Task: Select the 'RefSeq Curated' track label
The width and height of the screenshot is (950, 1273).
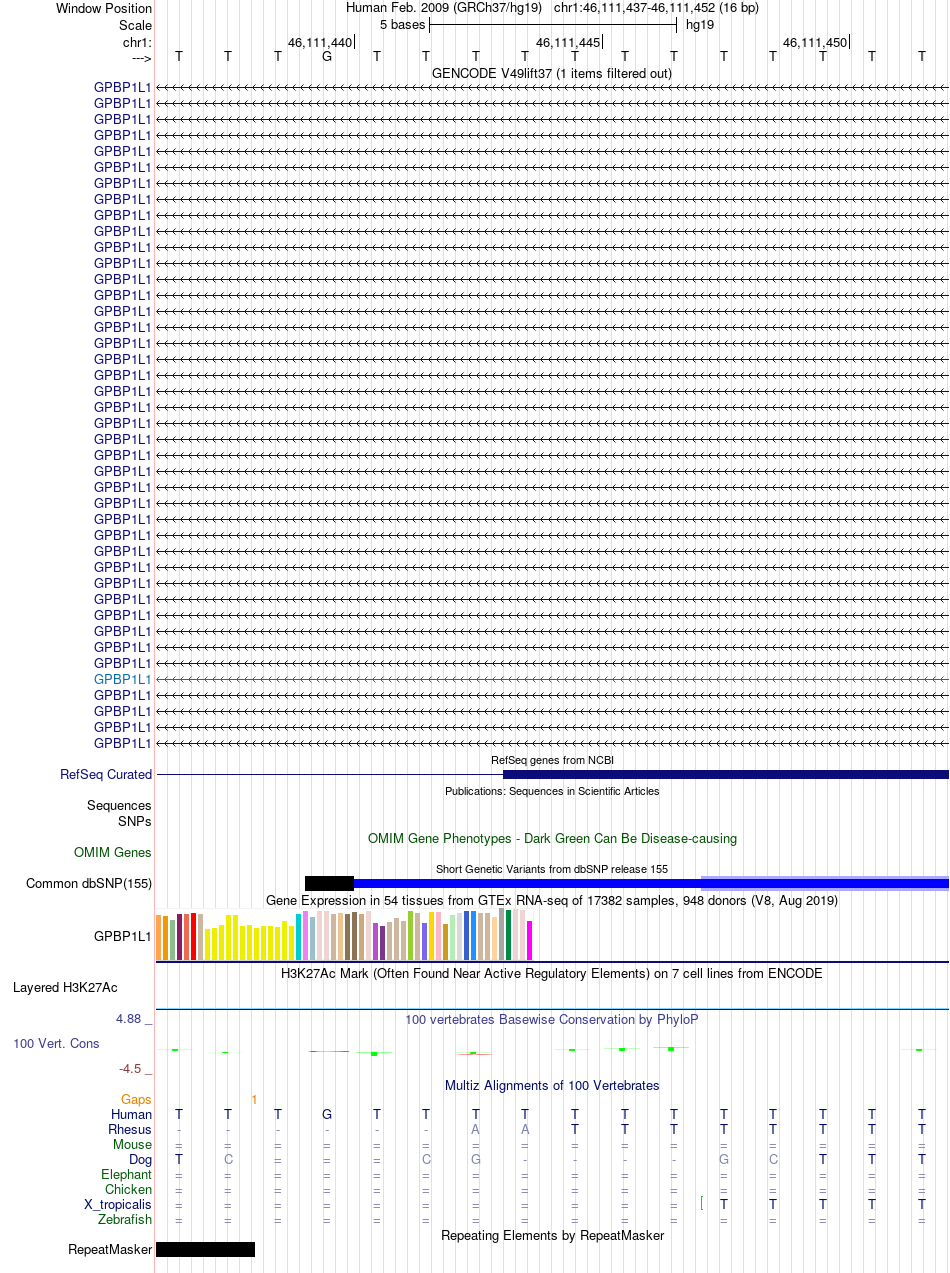Action: (x=106, y=774)
